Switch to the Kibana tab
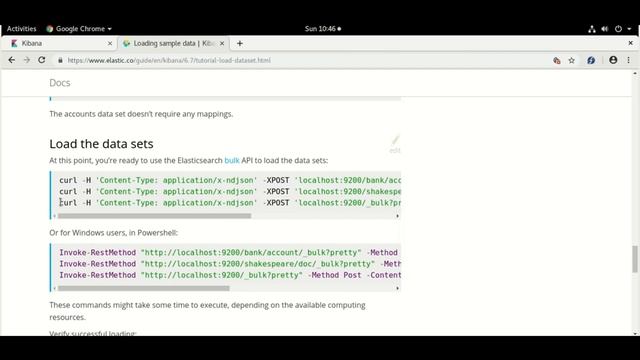This screenshot has width=640, height=360. tap(60, 43)
